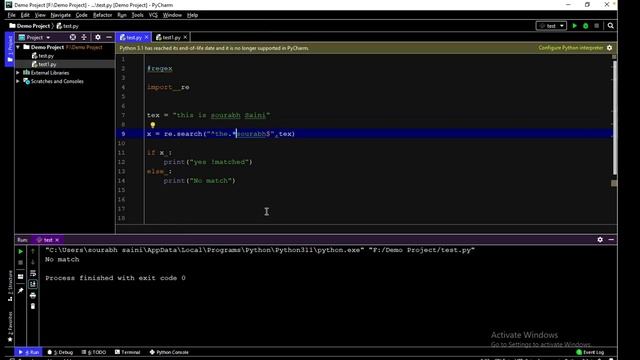Image resolution: width=640 pixels, height=360 pixels.
Task: Click Demo Project breadcrumb in navigation bar
Action: tap(29, 26)
